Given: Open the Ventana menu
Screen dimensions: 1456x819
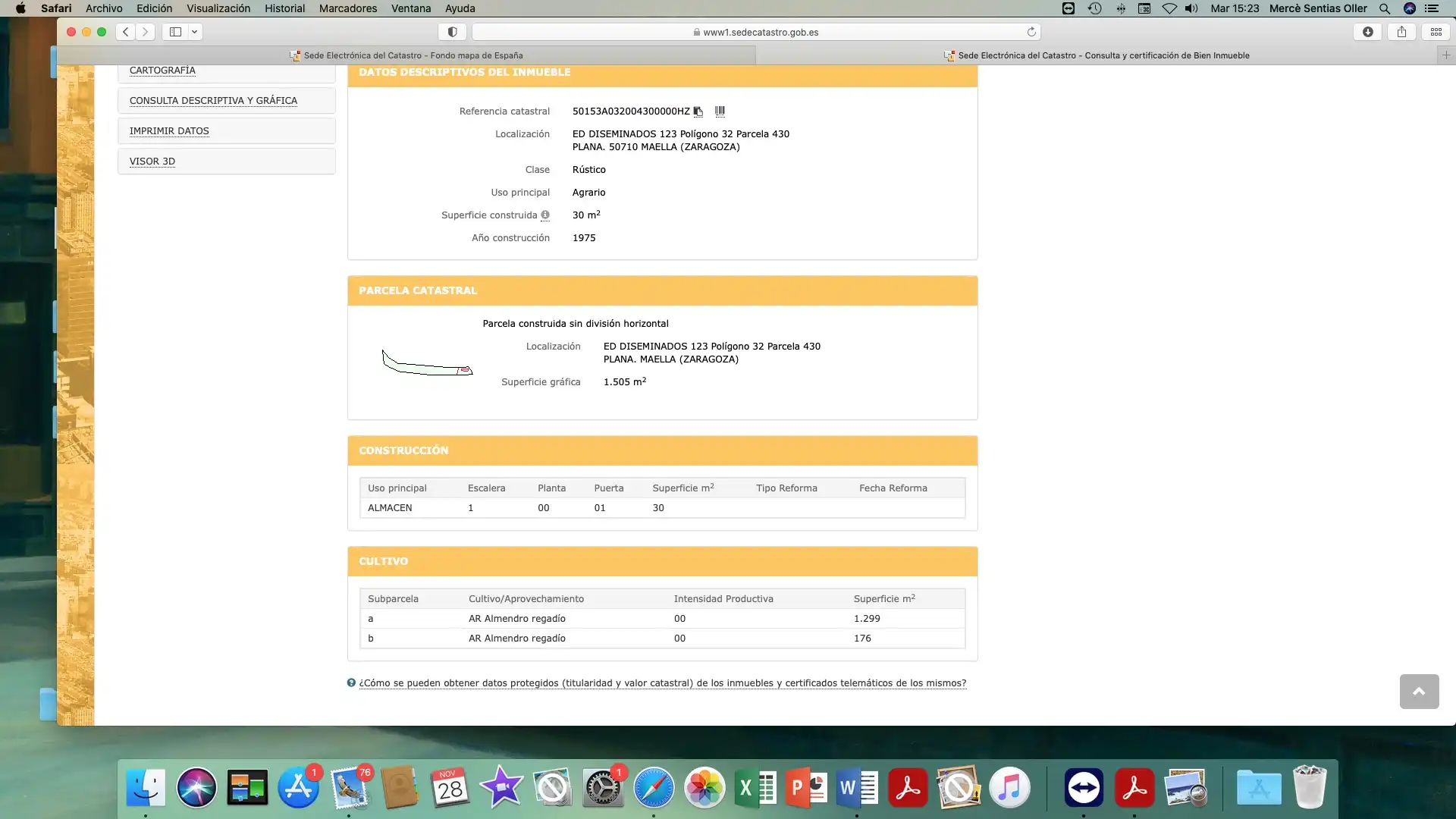Looking at the screenshot, I should [411, 8].
